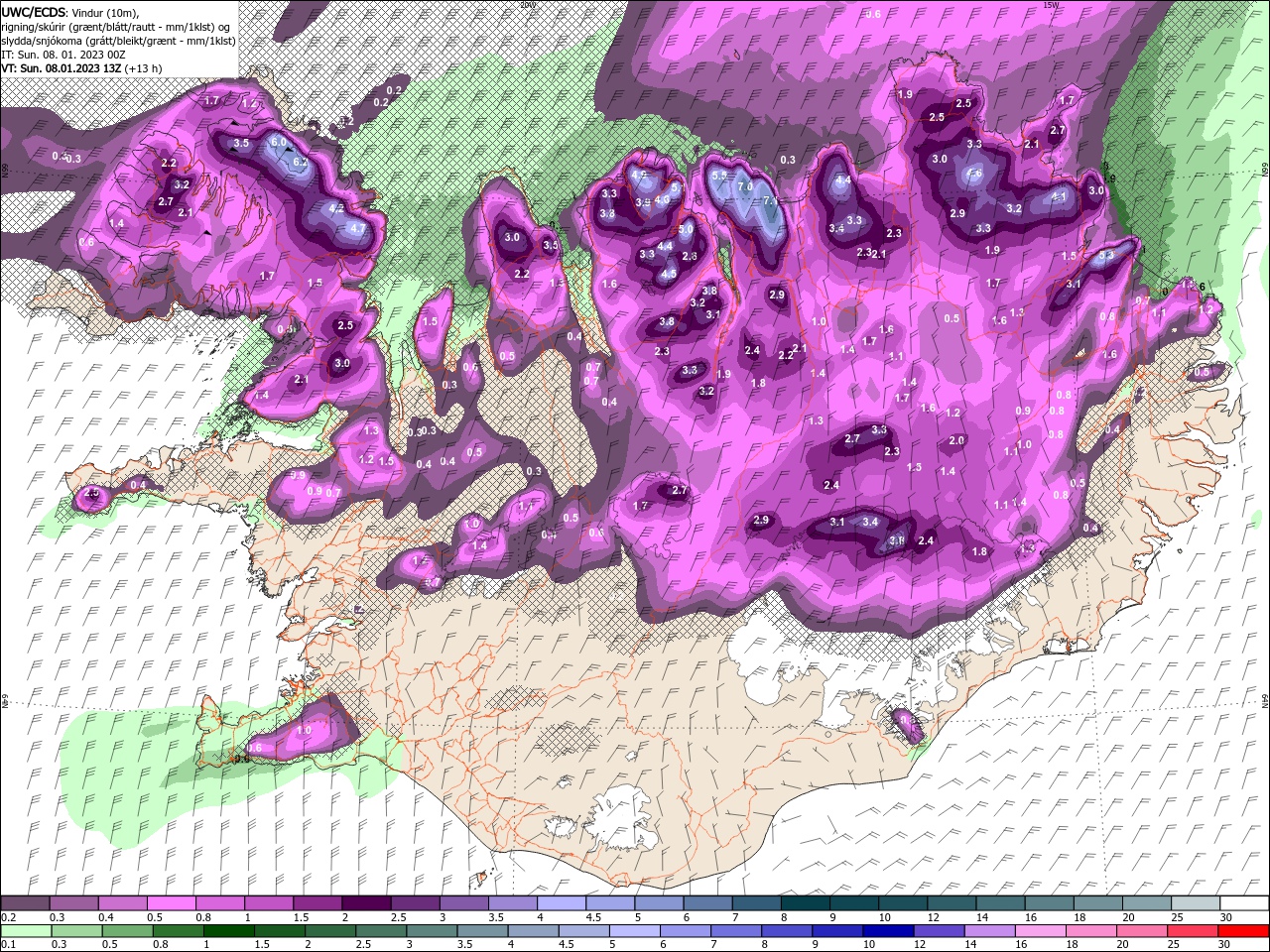The width and height of the screenshot is (1270, 952).
Task: Pick top-row legend swatch between 2 and 2.5
Action: click(x=366, y=903)
